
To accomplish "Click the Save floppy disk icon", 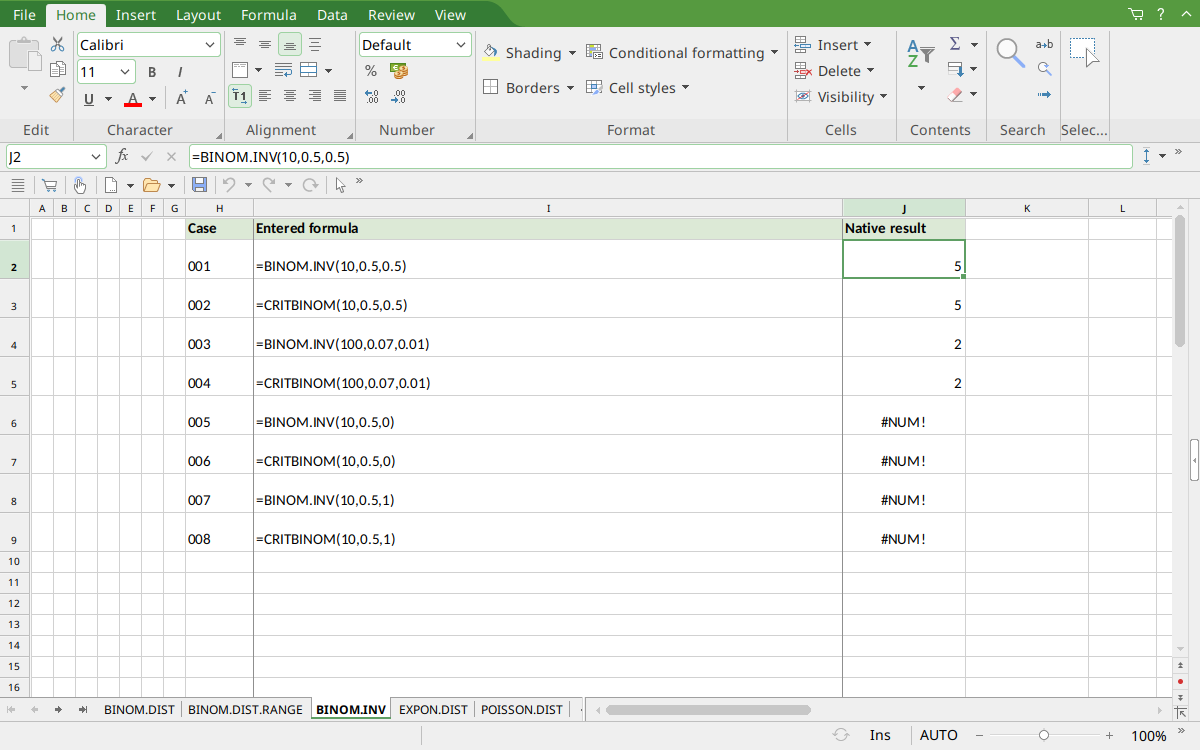I will (x=199, y=185).
